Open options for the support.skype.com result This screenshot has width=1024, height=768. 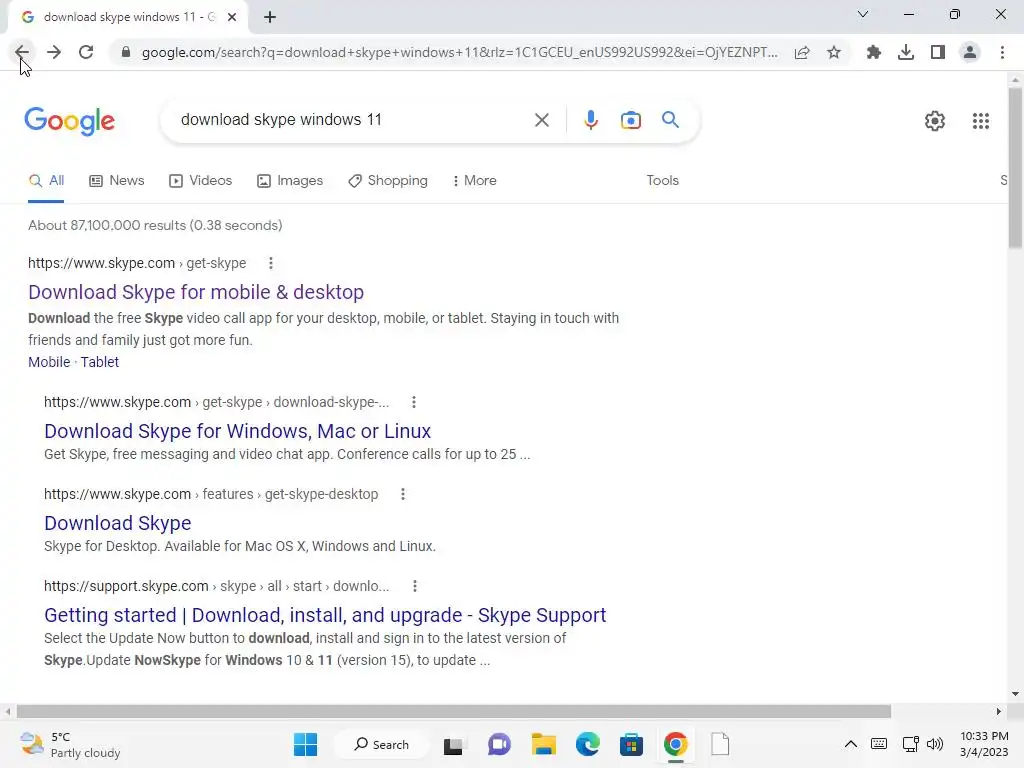click(x=415, y=586)
